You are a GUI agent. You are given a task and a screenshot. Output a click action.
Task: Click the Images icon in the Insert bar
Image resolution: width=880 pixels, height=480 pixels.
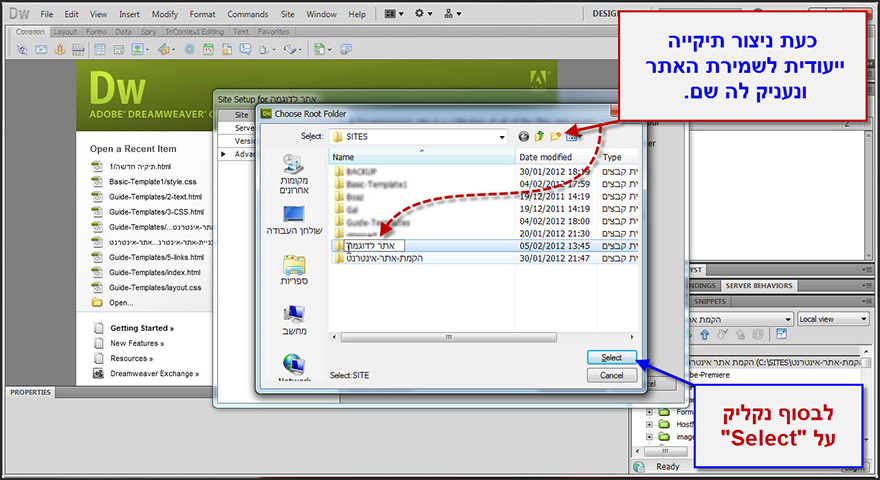pyautogui.click(x=138, y=49)
